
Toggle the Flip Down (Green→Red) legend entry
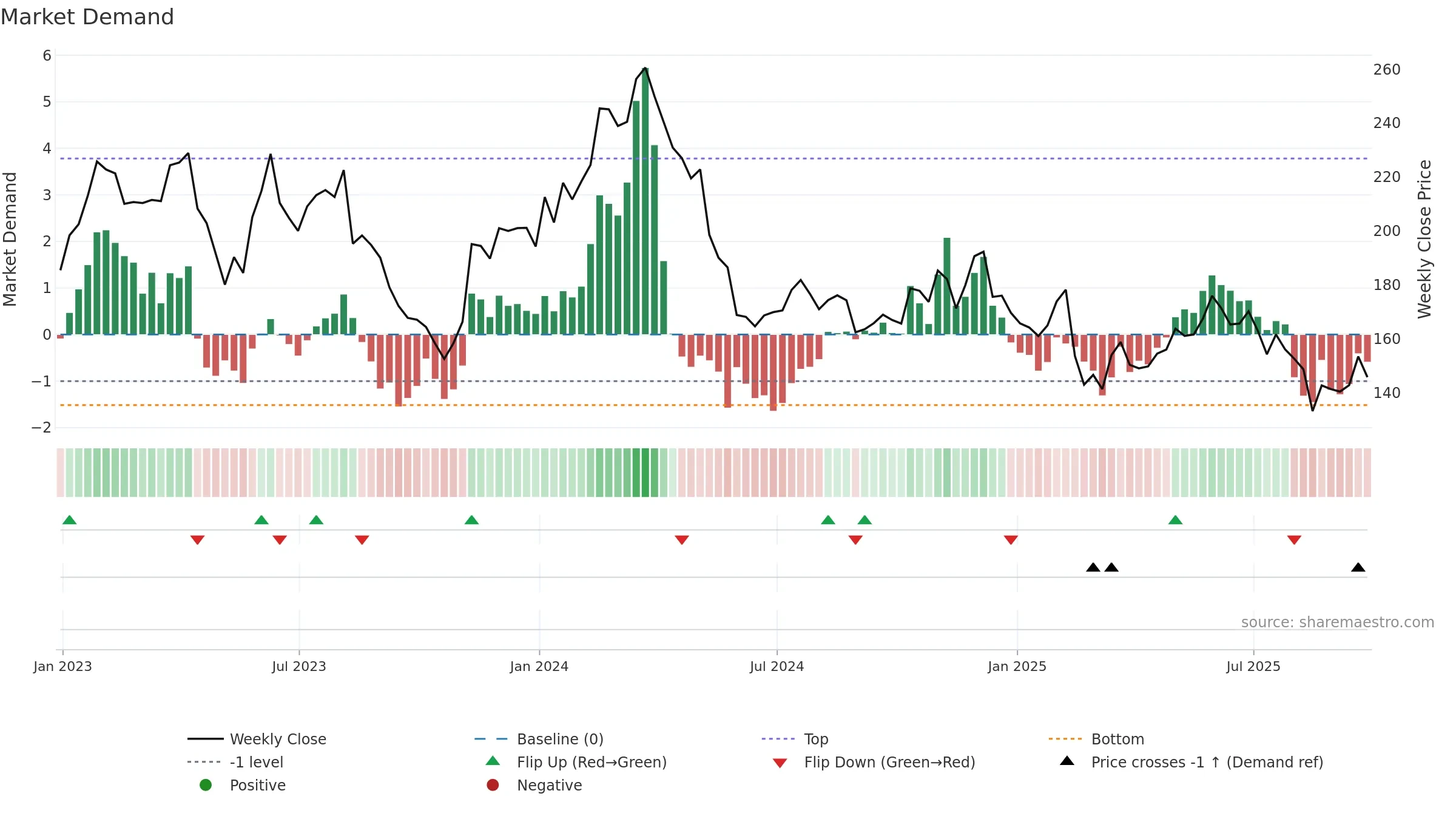[x=874, y=762]
